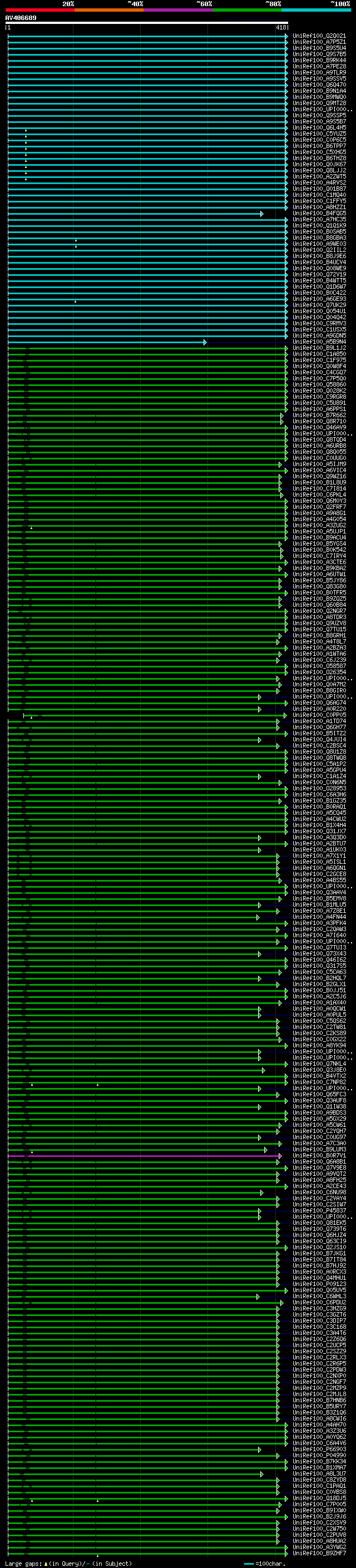356x1568 pixels.
Task: Open hit UniRef100_B9LUM3
Action: click(319, 1149)
